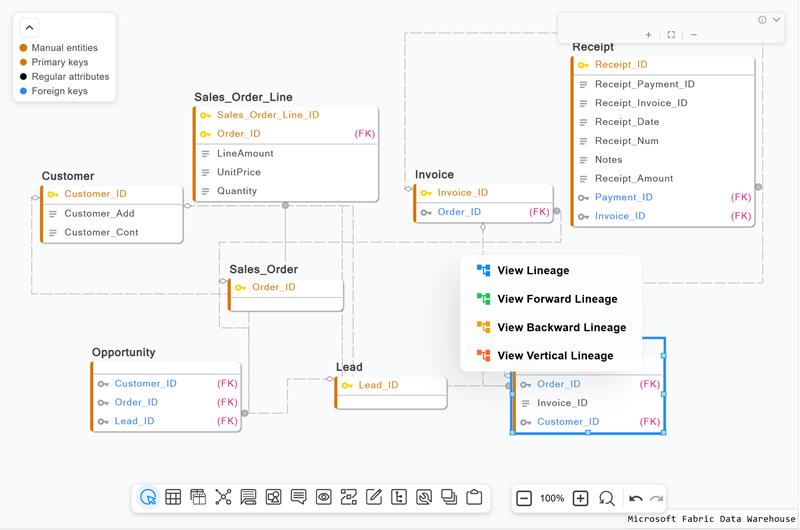The image size is (800, 530).
Task: Select the relationship network node tool
Action: [x=223, y=497]
